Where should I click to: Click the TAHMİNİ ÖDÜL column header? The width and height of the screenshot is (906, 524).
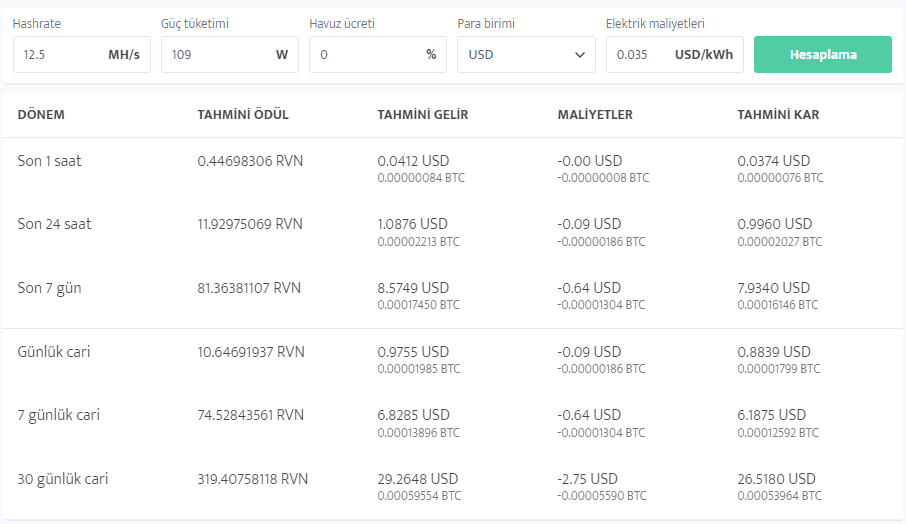pos(243,114)
